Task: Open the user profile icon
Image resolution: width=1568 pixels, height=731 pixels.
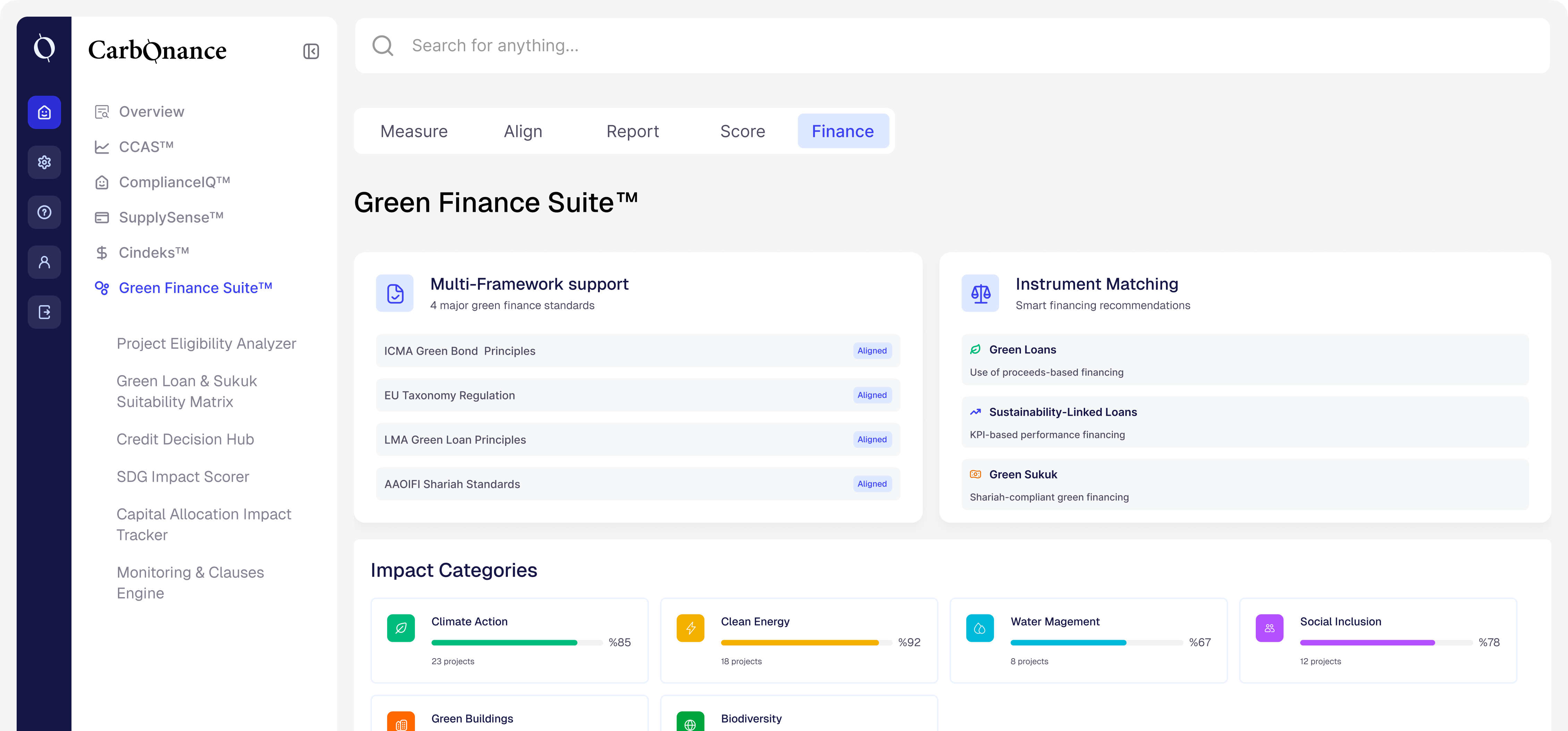Action: click(44, 262)
